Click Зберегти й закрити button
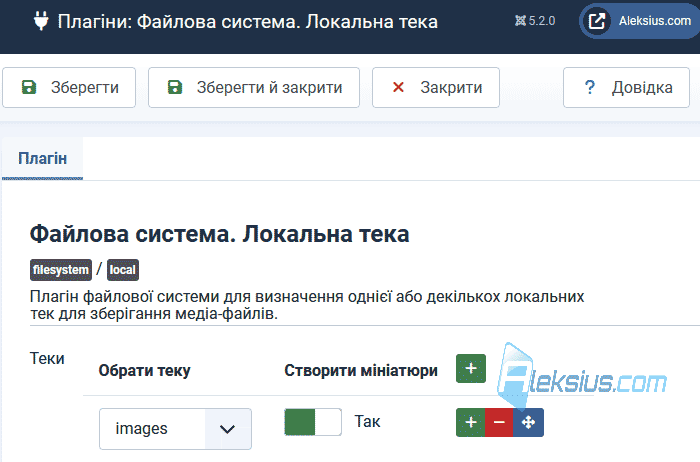Image resolution: width=700 pixels, height=462 pixels. (x=254, y=87)
